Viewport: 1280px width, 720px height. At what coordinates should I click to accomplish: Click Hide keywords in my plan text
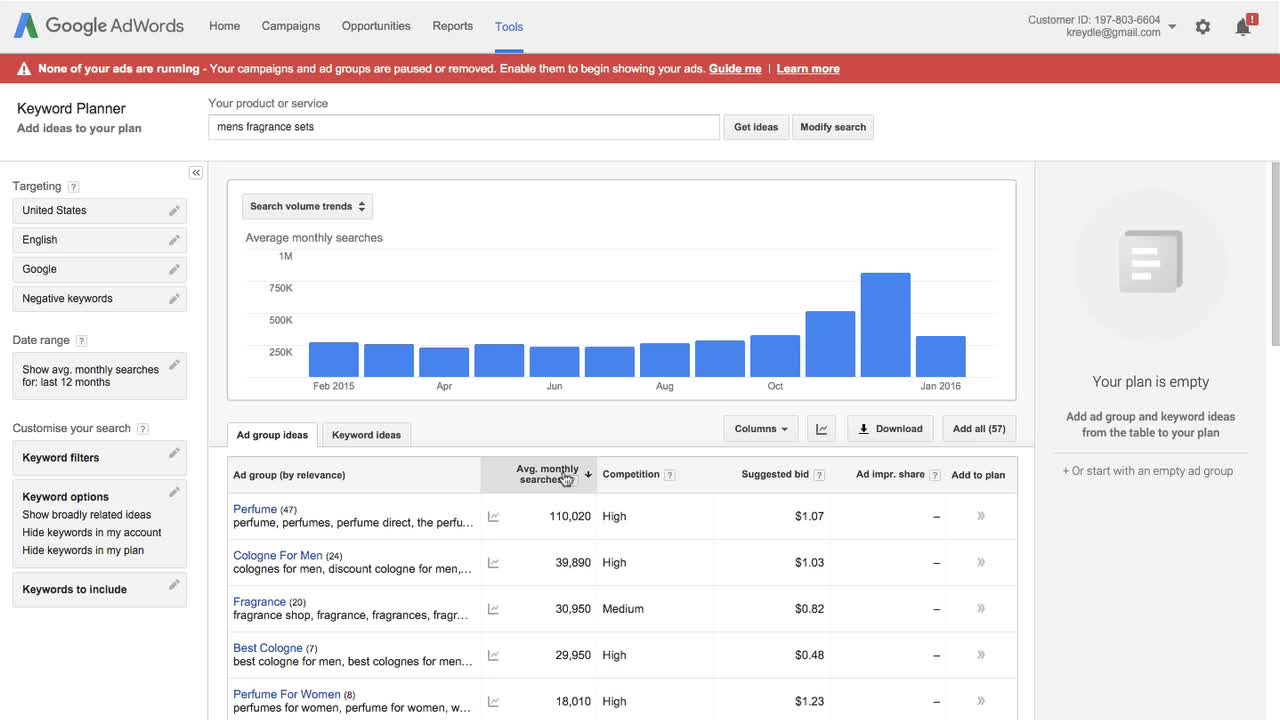coord(83,551)
